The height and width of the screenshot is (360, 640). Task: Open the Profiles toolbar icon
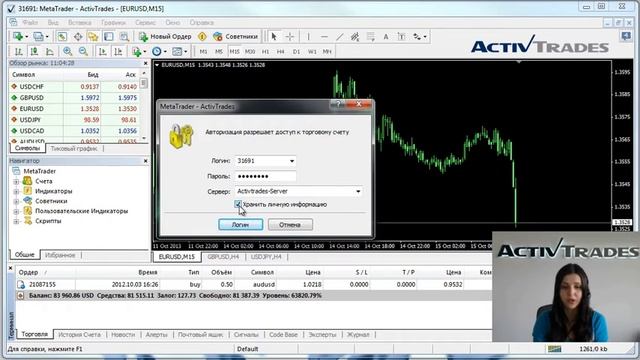click(38, 37)
